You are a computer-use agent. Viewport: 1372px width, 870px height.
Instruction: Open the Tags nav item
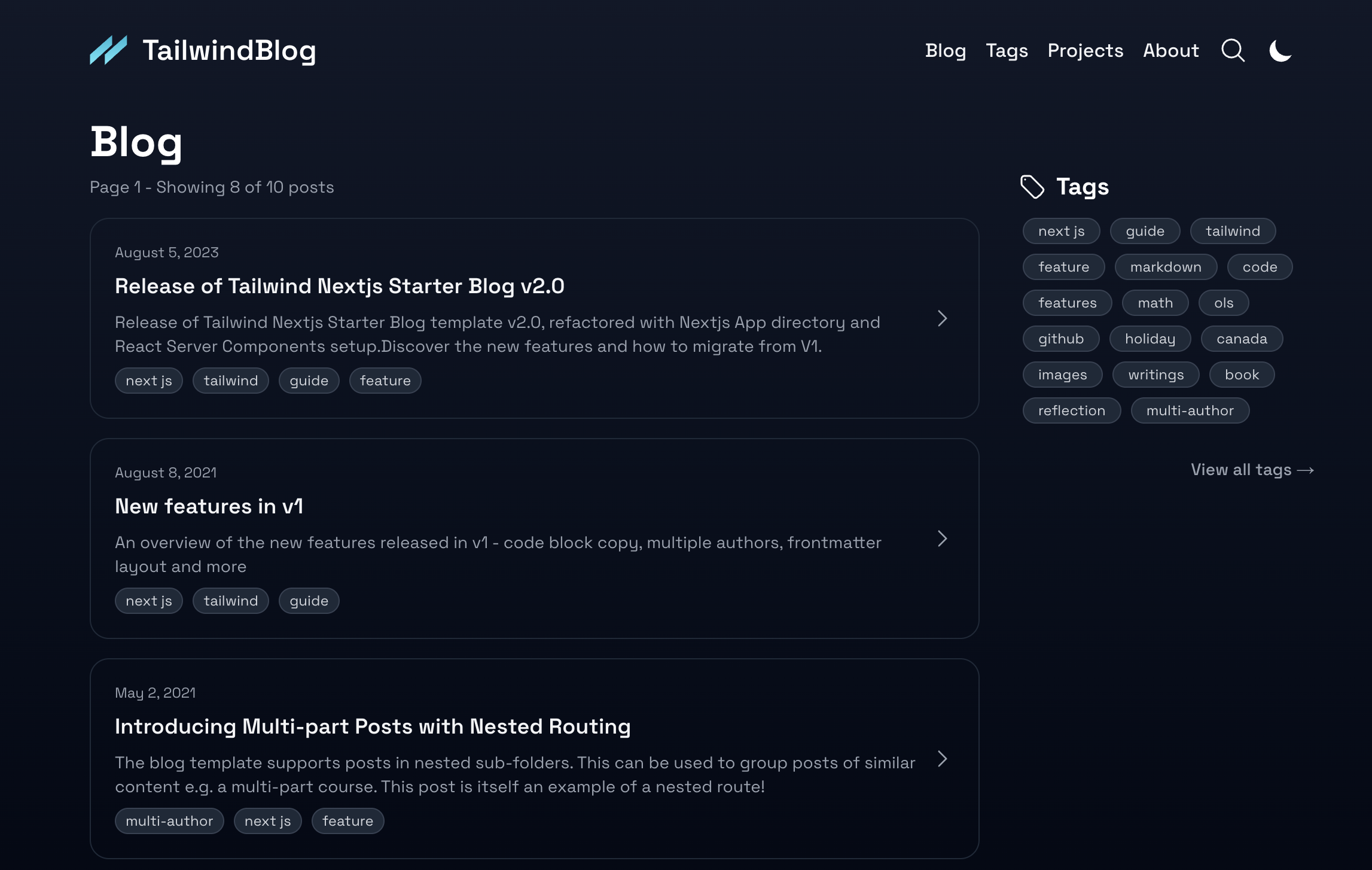click(1007, 51)
